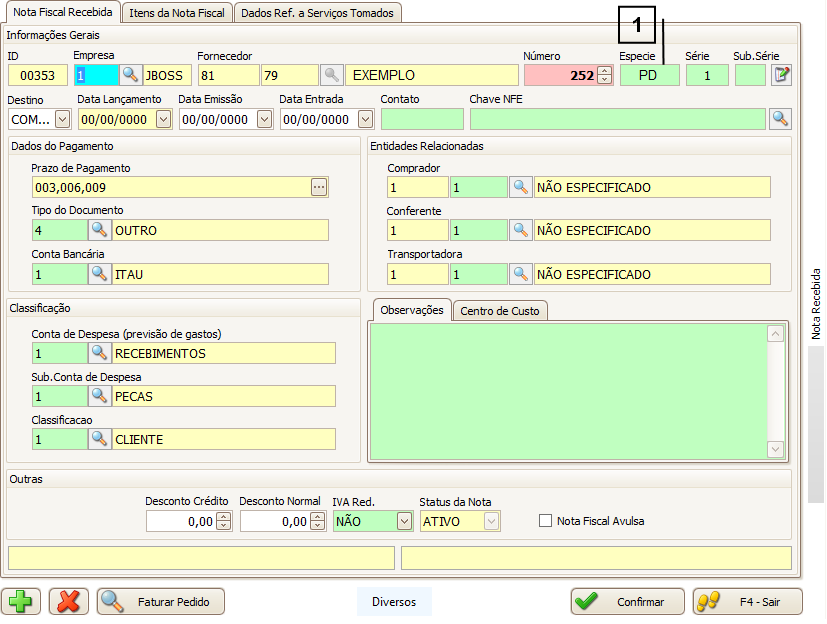The image size is (827, 624).
Task: Open the Data Emissão date dropdown
Action: point(264,119)
